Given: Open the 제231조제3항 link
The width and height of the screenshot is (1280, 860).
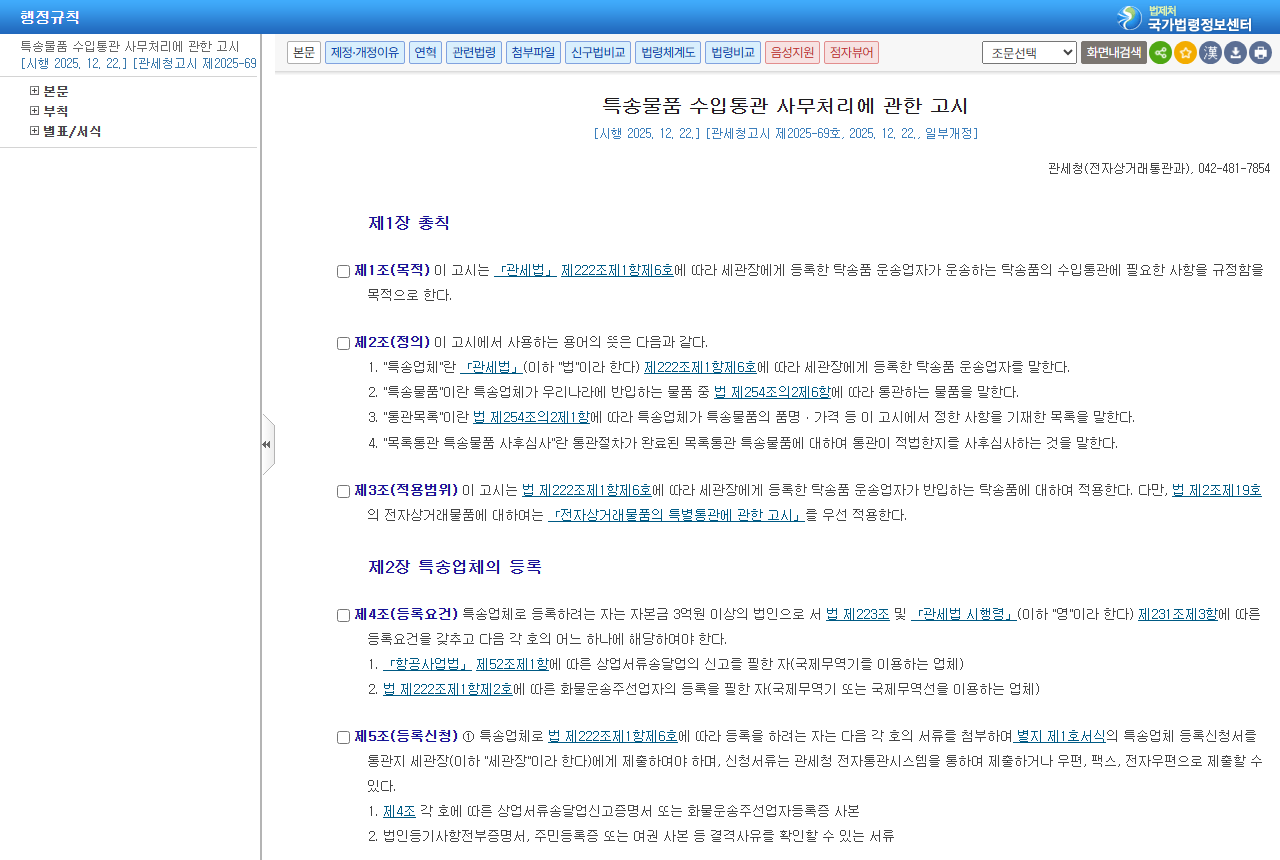Looking at the screenshot, I should [x=1178, y=614].
